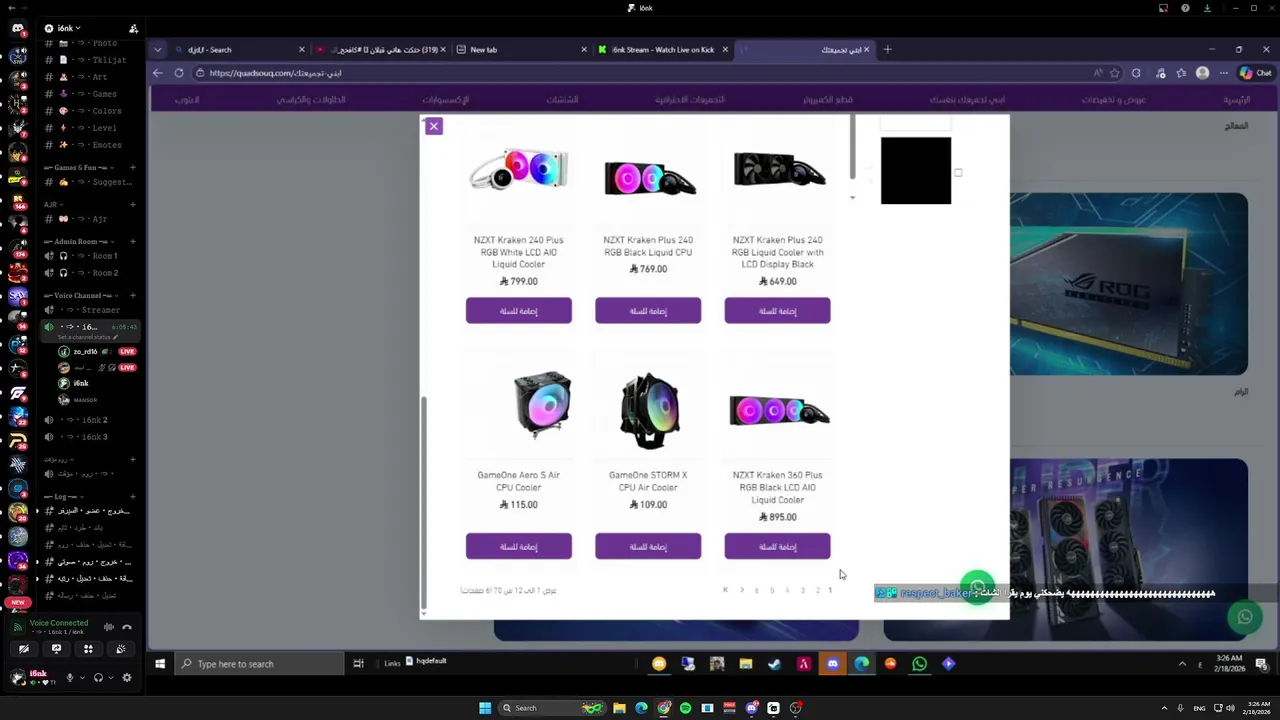
Task: Open the Photo channel in Discord
Action: pos(91,43)
